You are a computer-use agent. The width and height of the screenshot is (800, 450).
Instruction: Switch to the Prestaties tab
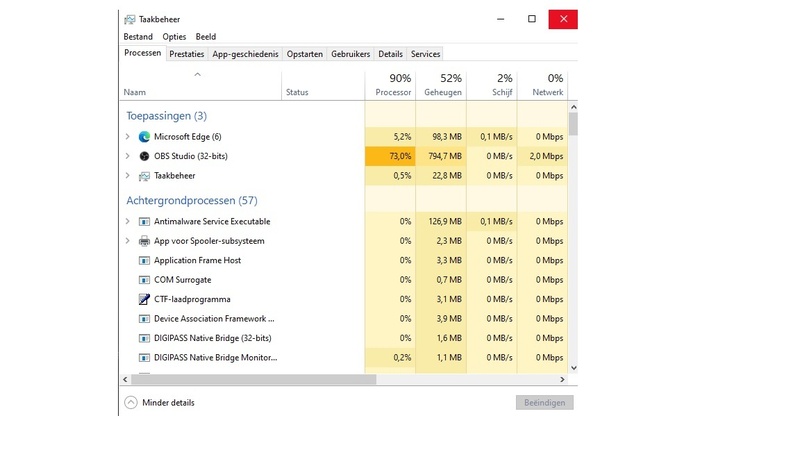tap(187, 54)
